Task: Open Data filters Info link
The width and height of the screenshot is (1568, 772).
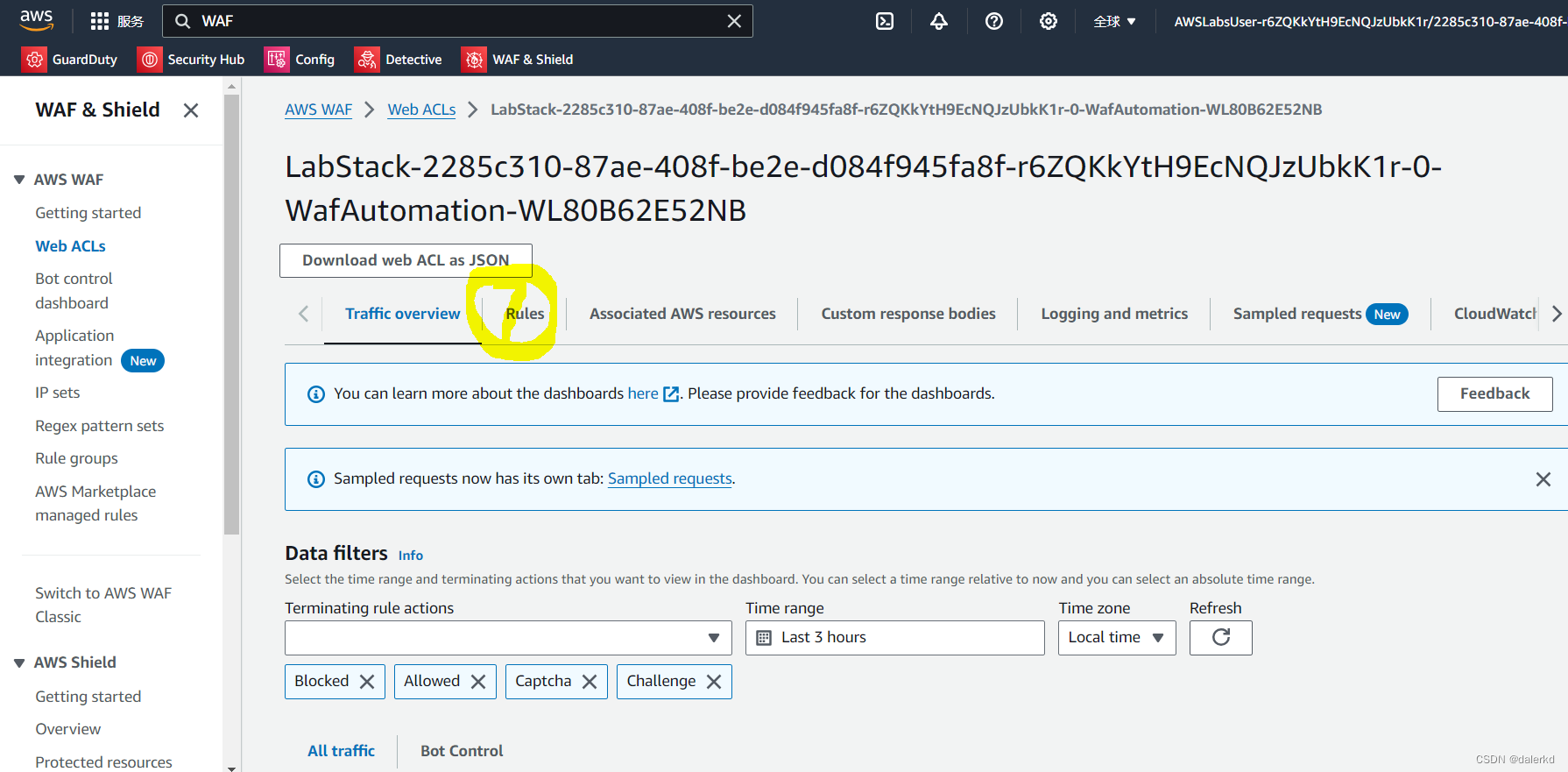Action: pos(410,556)
